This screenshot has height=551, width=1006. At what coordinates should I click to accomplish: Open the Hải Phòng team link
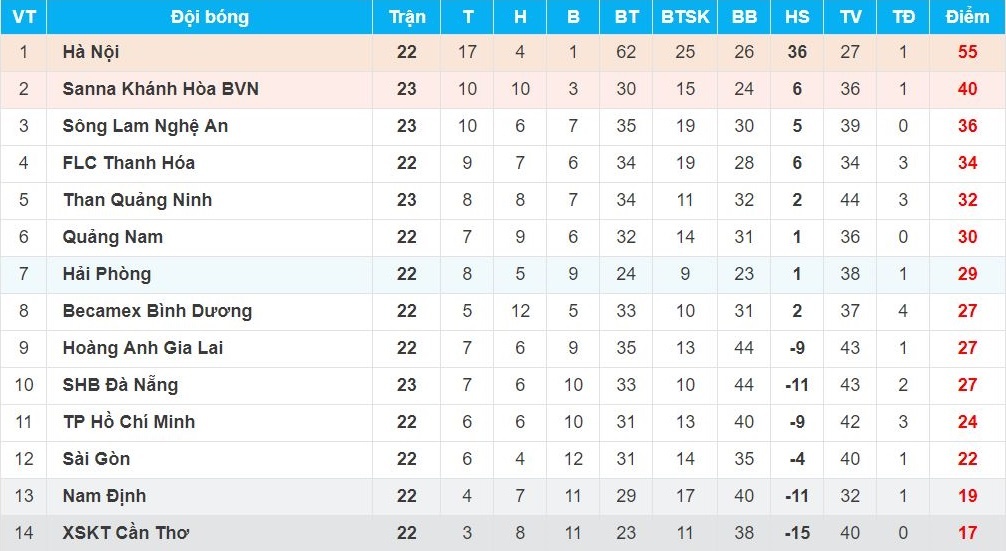(x=107, y=274)
